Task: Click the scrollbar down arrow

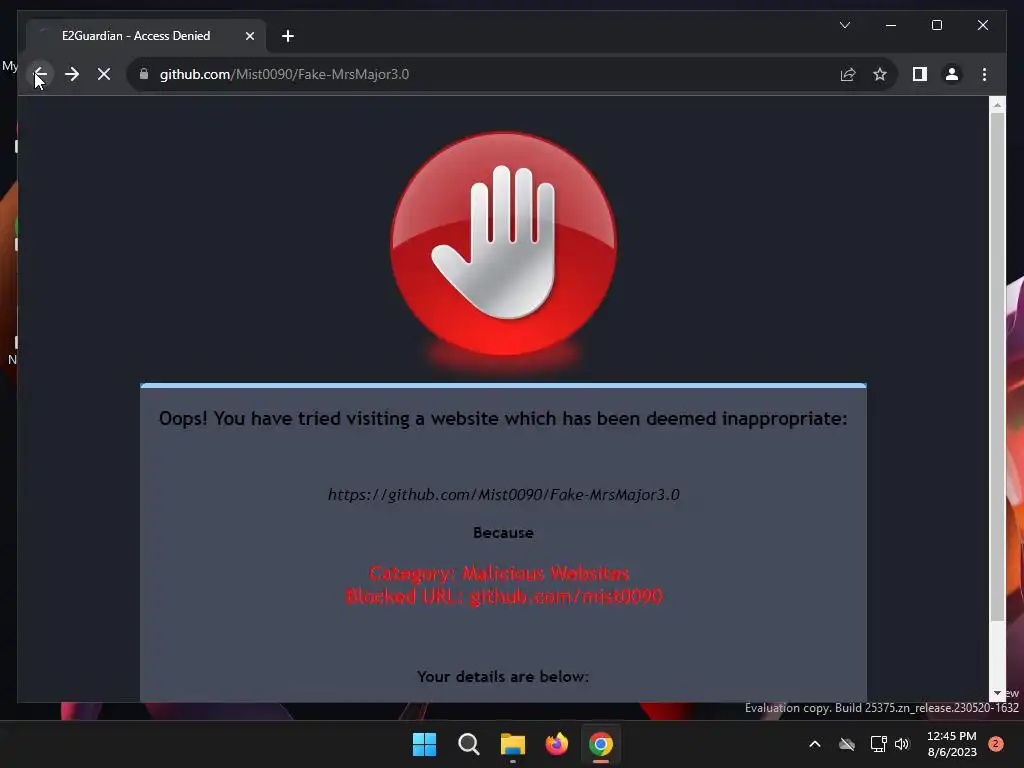Action: pyautogui.click(x=997, y=694)
